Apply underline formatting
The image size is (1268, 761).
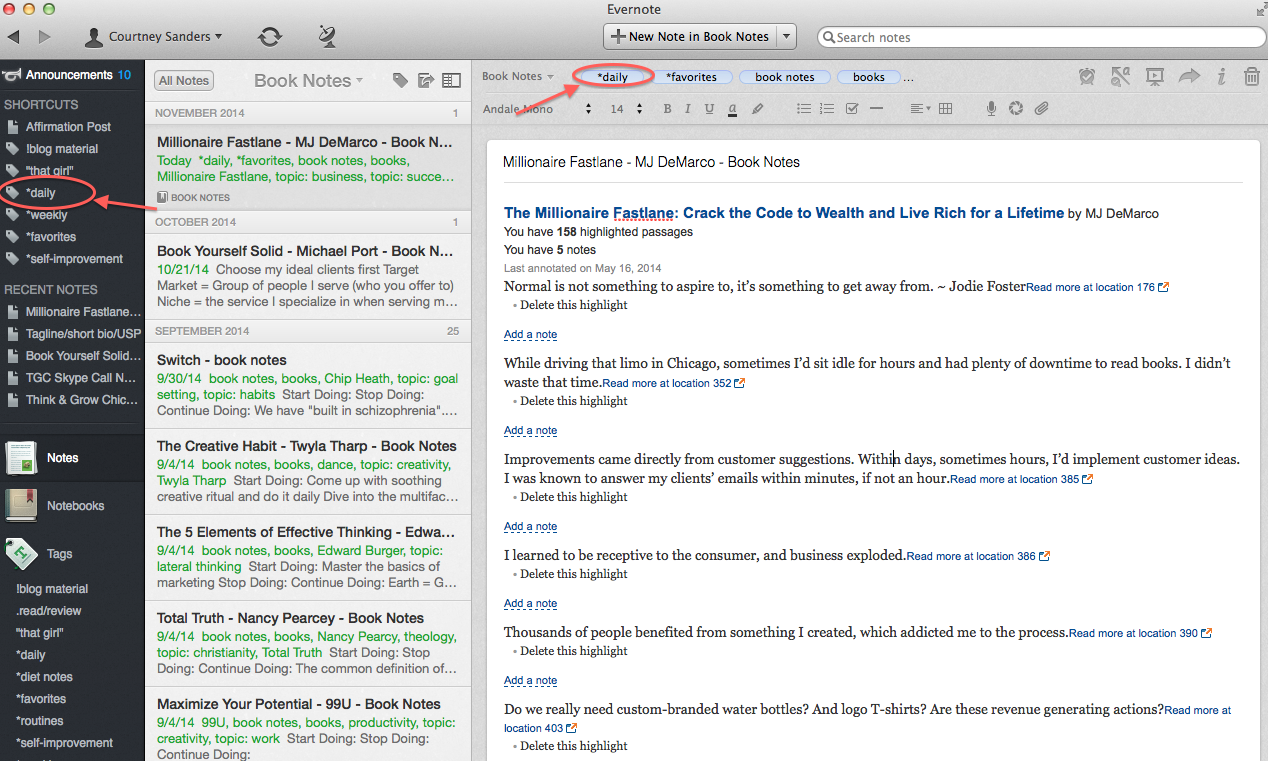tap(709, 109)
